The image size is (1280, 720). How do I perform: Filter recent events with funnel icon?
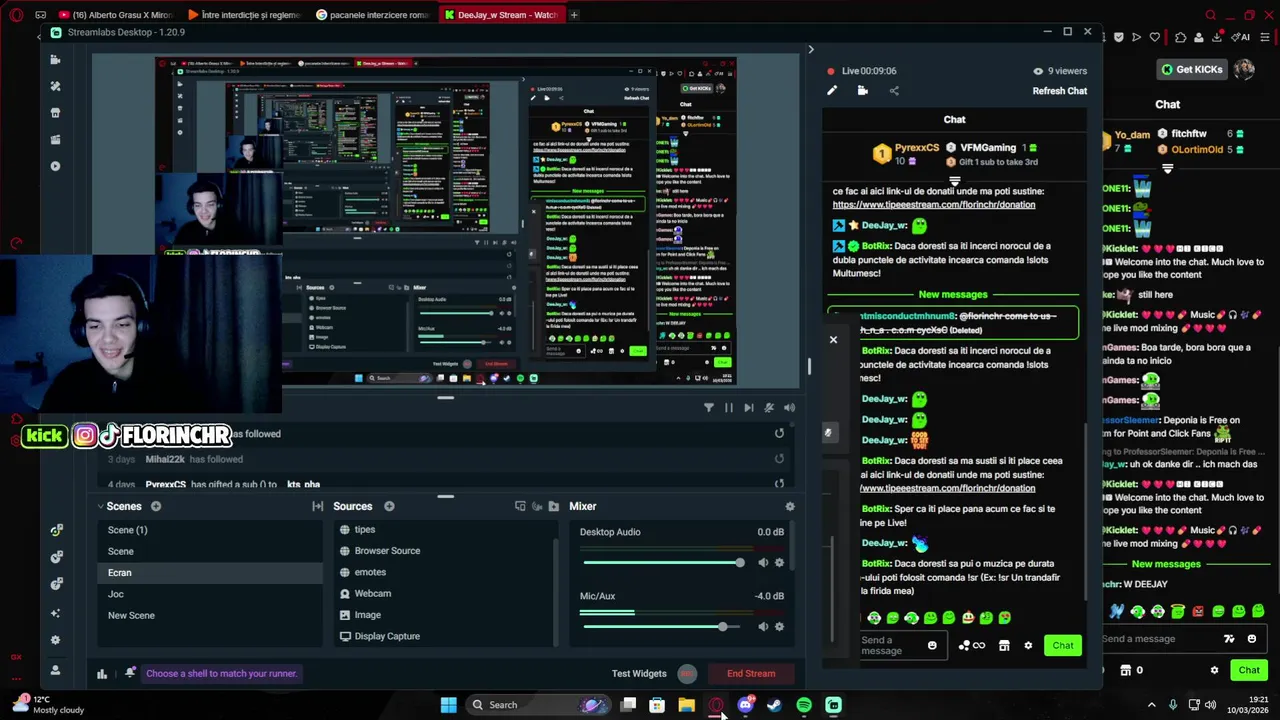click(709, 408)
